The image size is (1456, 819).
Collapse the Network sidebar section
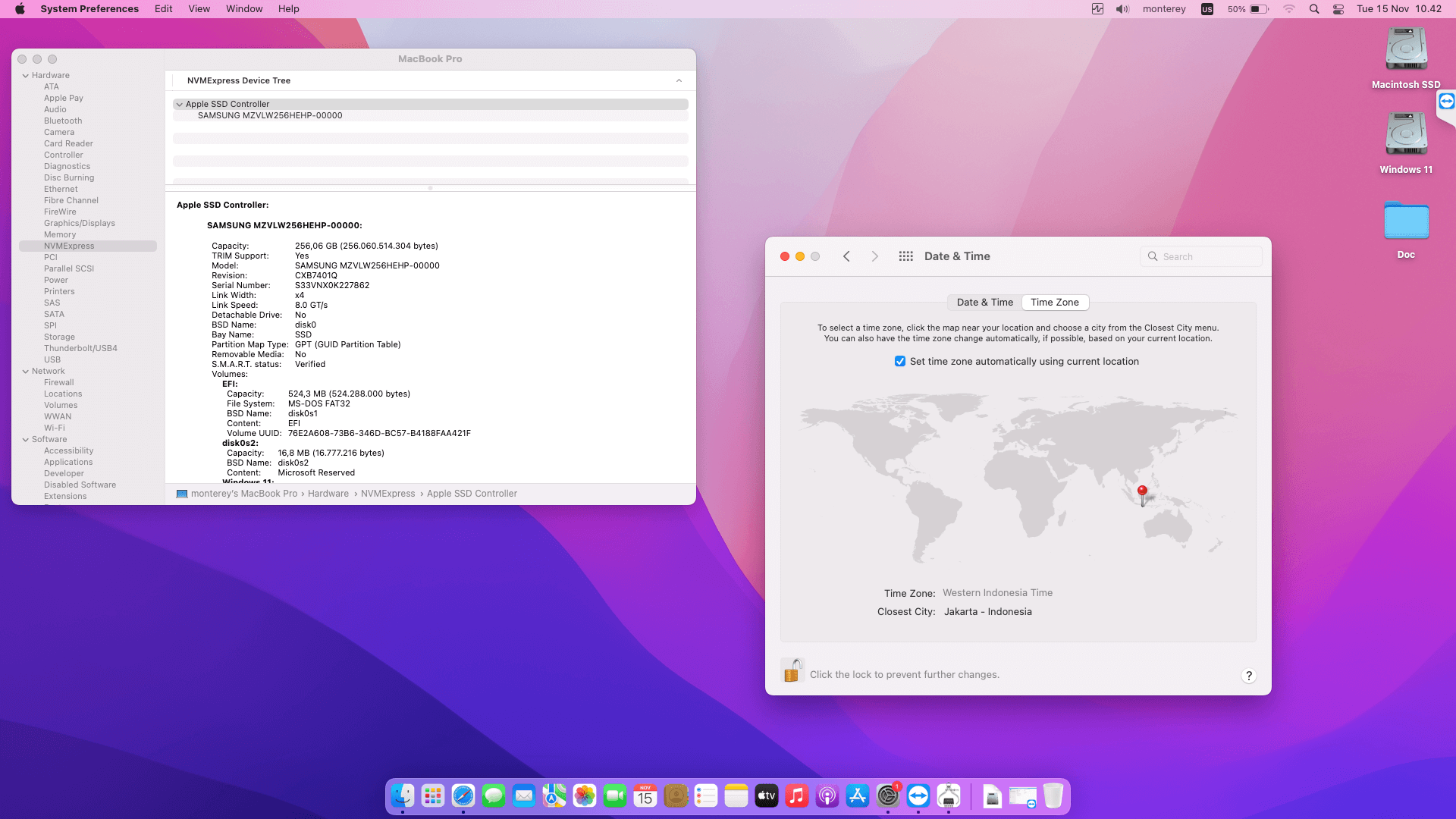pos(26,372)
